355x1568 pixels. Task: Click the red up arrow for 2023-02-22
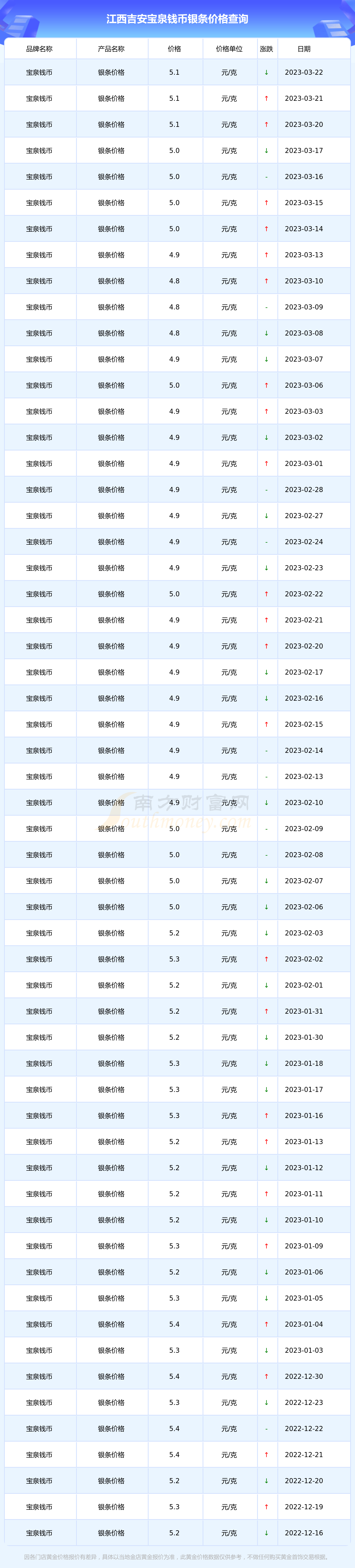point(267,594)
